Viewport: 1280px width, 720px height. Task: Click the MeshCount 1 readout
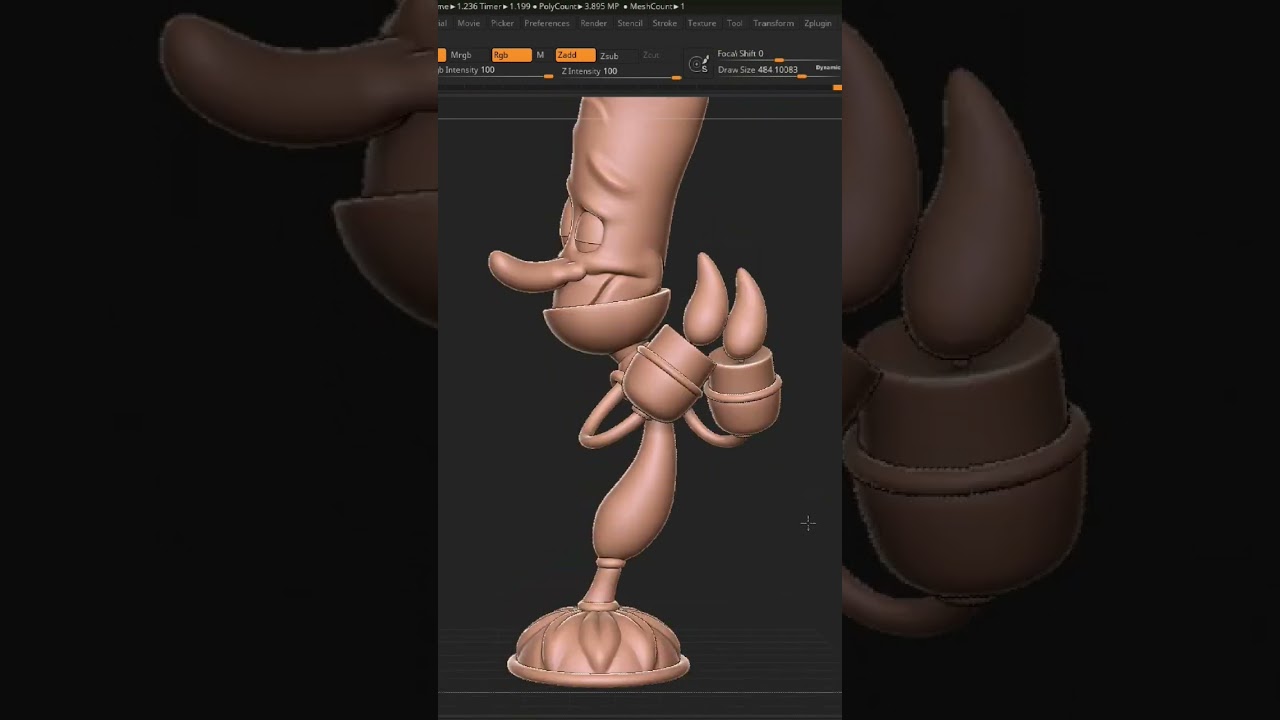[657, 7]
